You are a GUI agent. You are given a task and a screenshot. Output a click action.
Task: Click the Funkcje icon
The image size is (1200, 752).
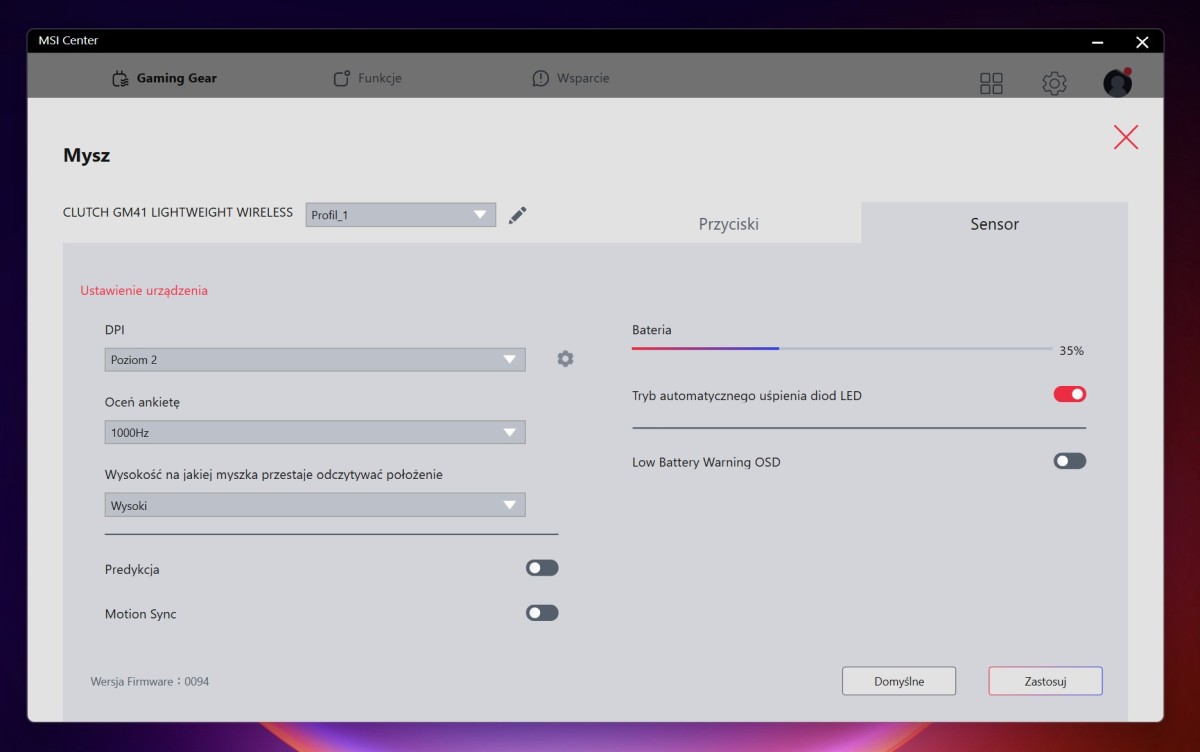coord(342,79)
